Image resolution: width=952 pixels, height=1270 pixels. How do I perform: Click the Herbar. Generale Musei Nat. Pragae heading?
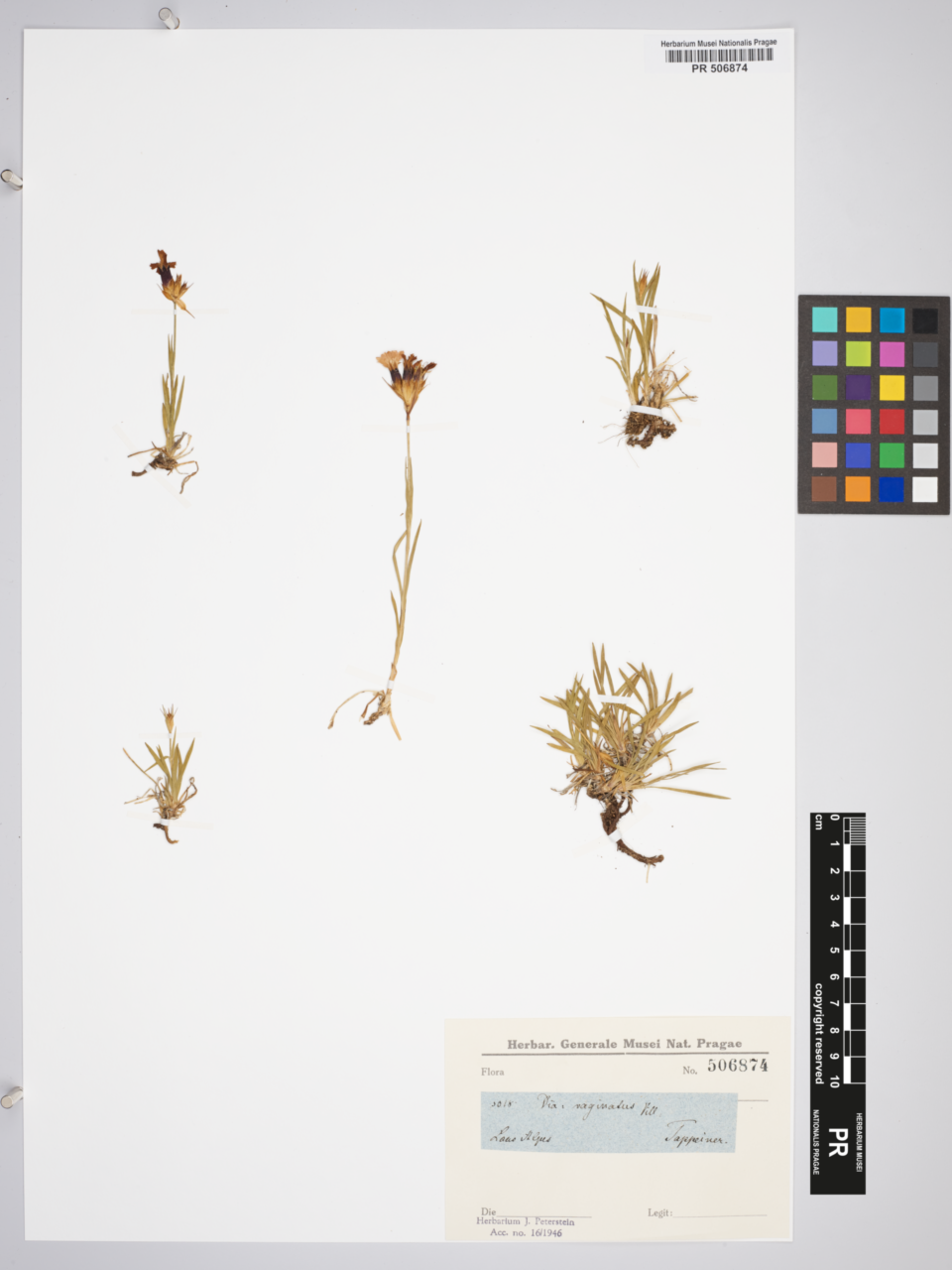tap(624, 1044)
